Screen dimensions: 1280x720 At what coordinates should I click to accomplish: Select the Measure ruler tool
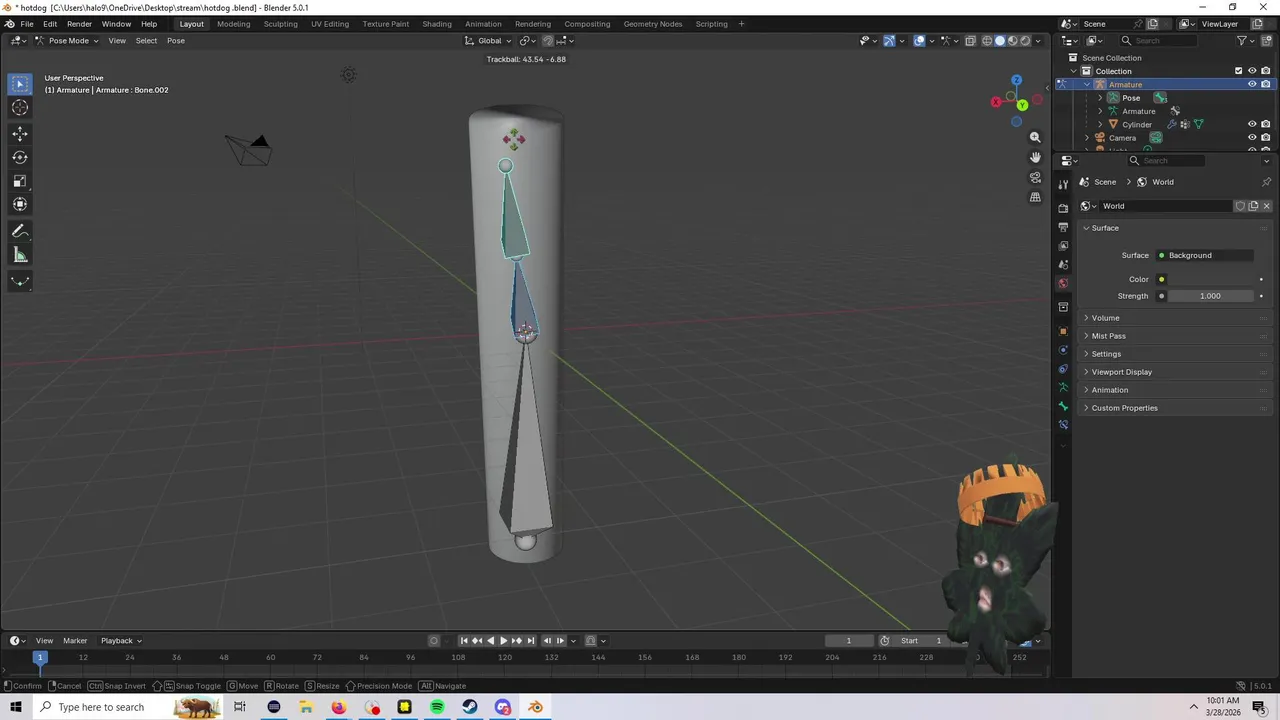20,255
